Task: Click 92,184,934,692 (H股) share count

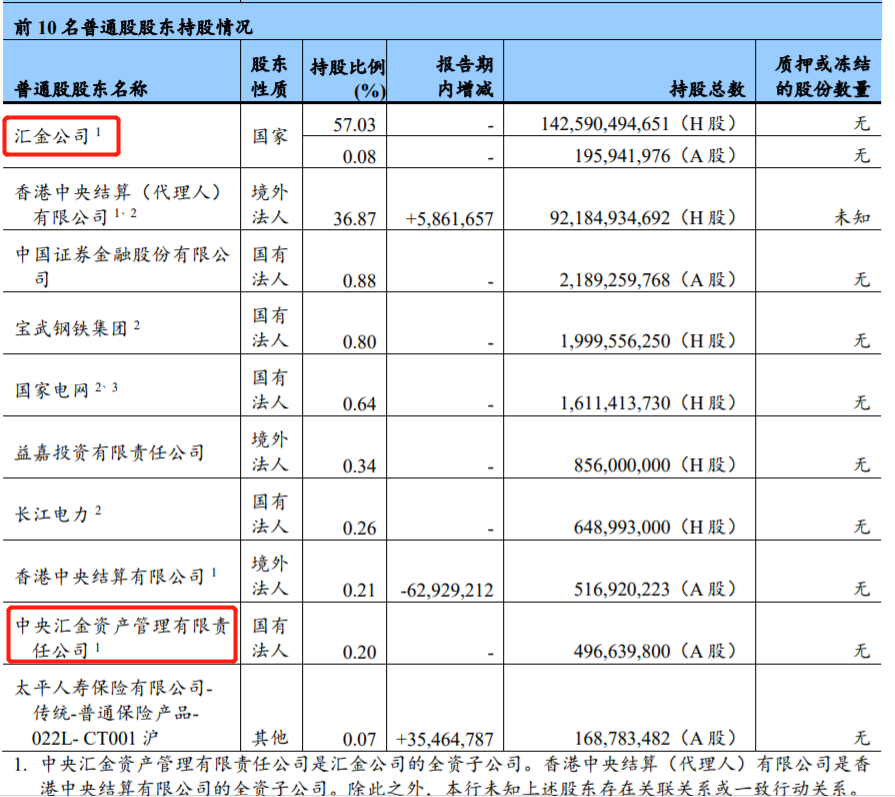Action: coord(643,218)
